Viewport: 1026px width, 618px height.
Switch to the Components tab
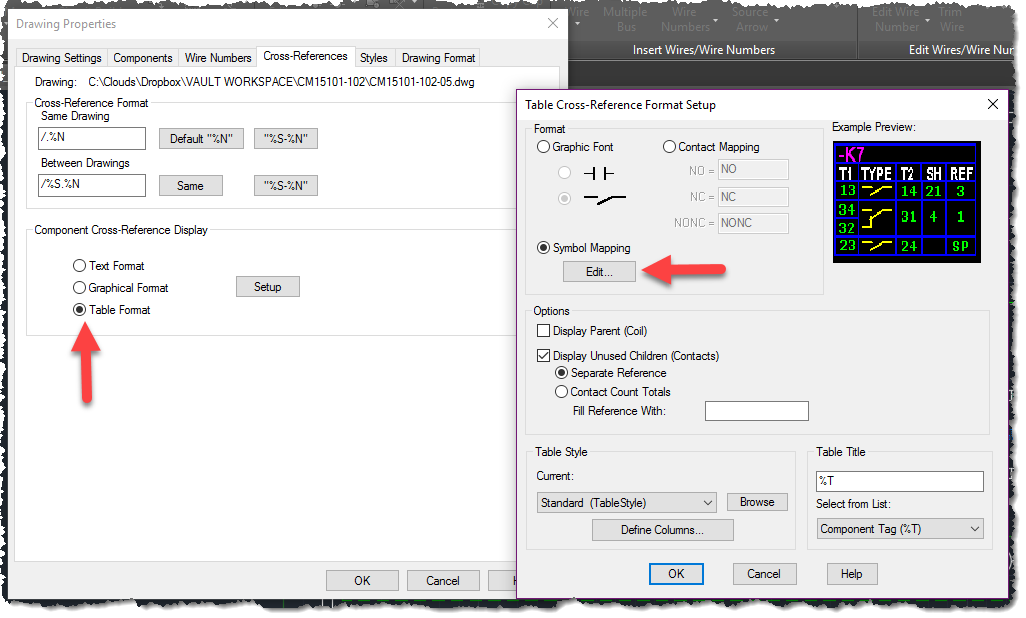click(x=142, y=57)
